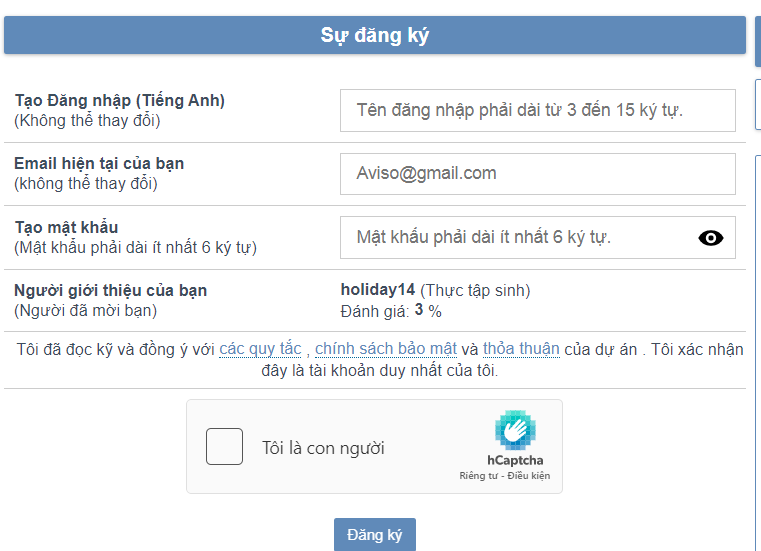Open the hCaptcha "Điều kiện" terms link
The image size is (761, 551).
point(530,476)
